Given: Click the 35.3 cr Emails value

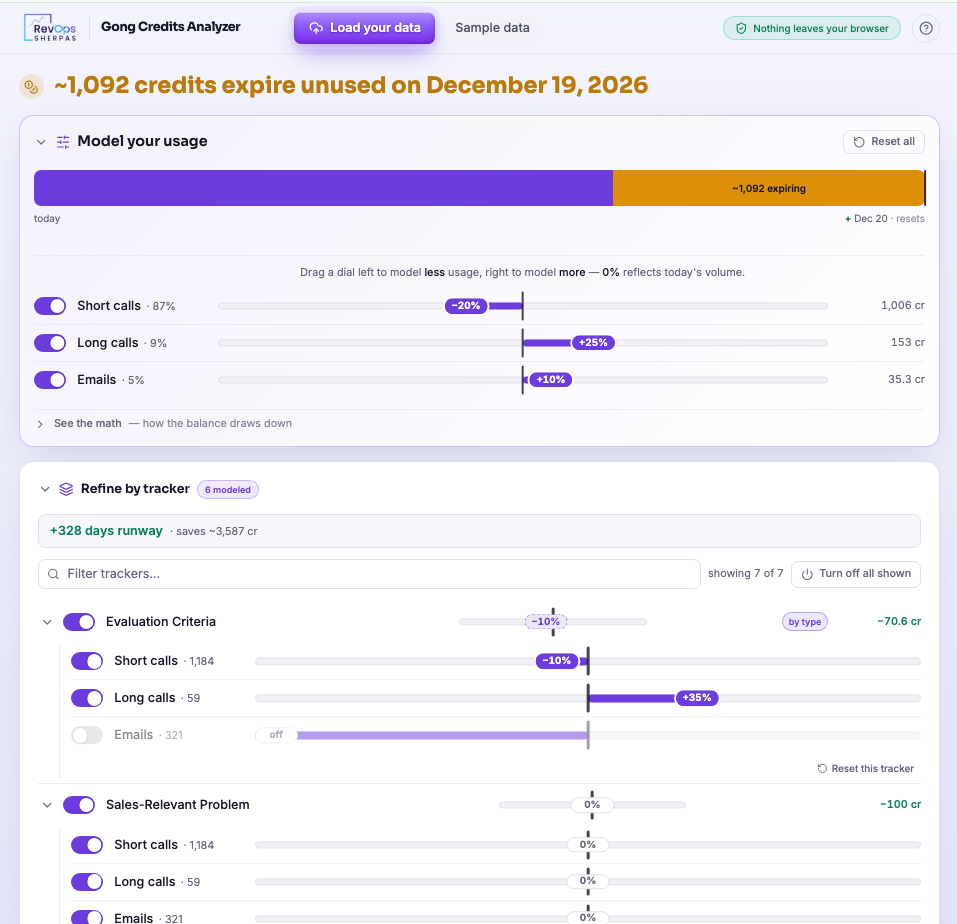Looking at the screenshot, I should point(906,379).
